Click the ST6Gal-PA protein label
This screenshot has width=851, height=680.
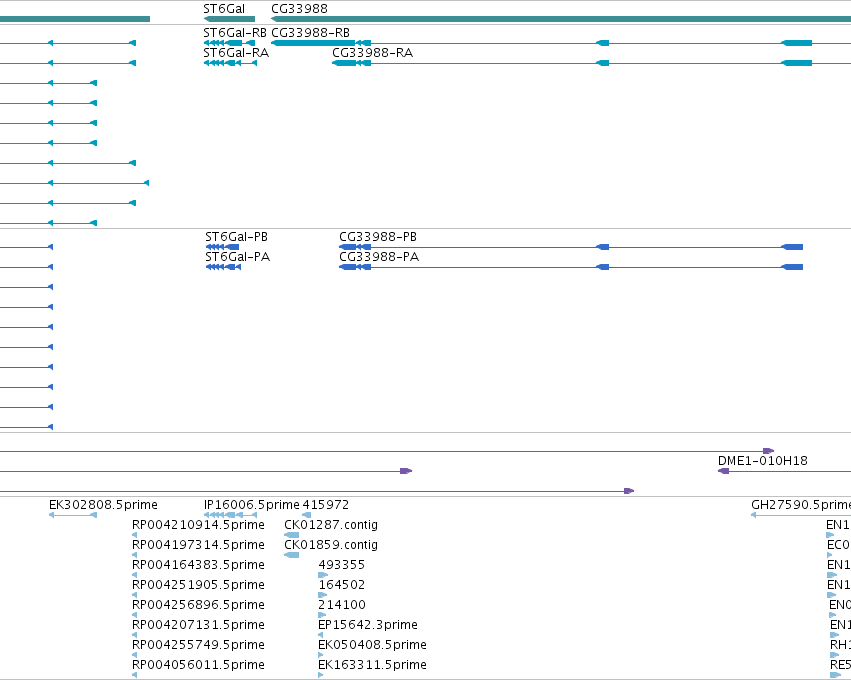pyautogui.click(x=237, y=257)
